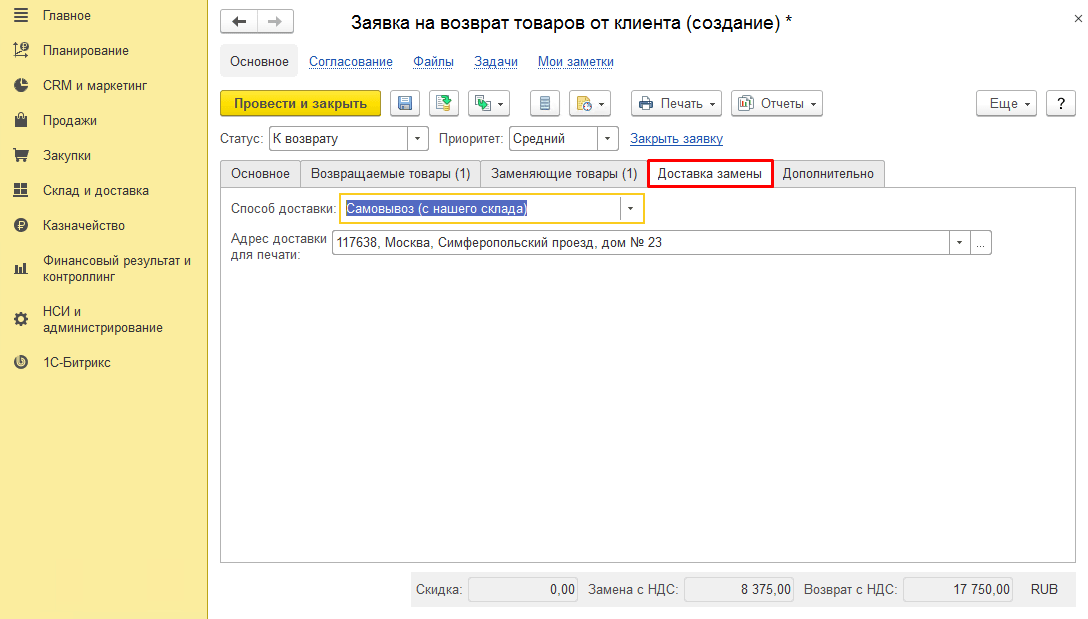Expand the Статус dropdown
The image size is (1088, 619).
click(417, 139)
